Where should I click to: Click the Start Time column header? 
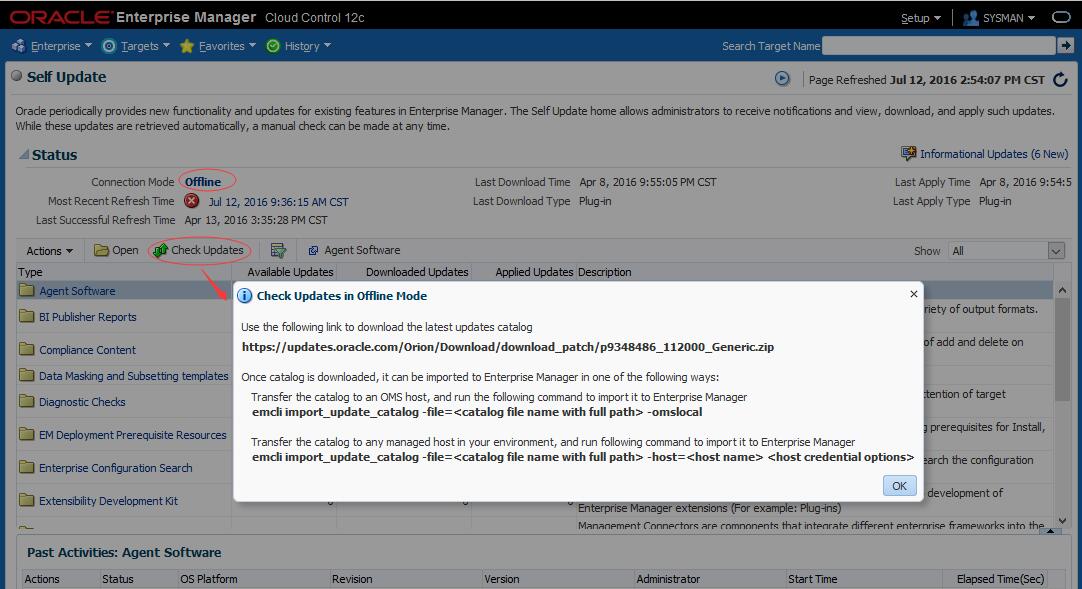tap(812, 579)
